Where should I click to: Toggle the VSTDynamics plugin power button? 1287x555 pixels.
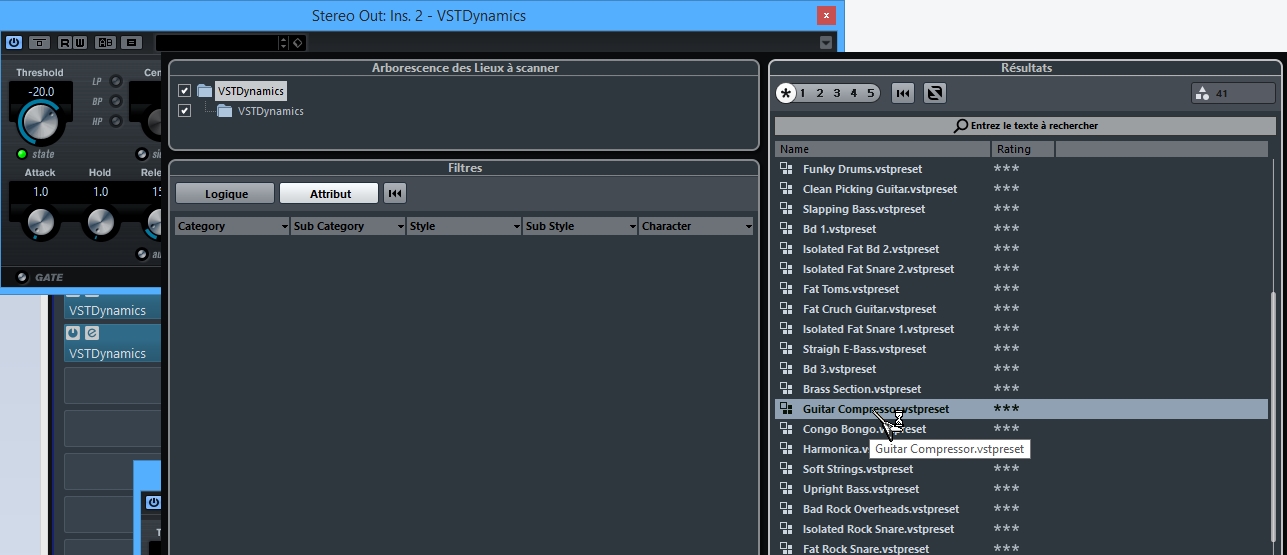[14, 42]
